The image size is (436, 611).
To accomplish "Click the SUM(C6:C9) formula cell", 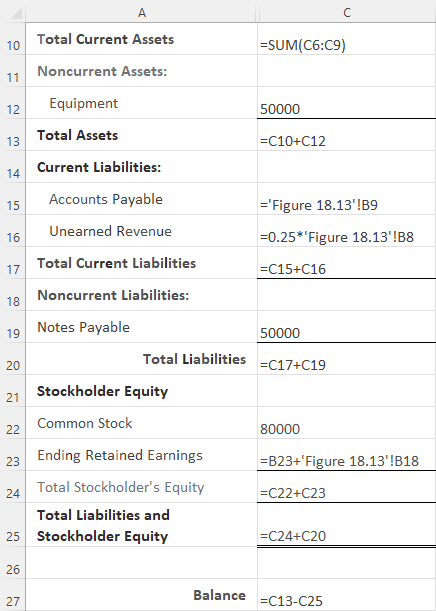I will pyautogui.click(x=347, y=39).
